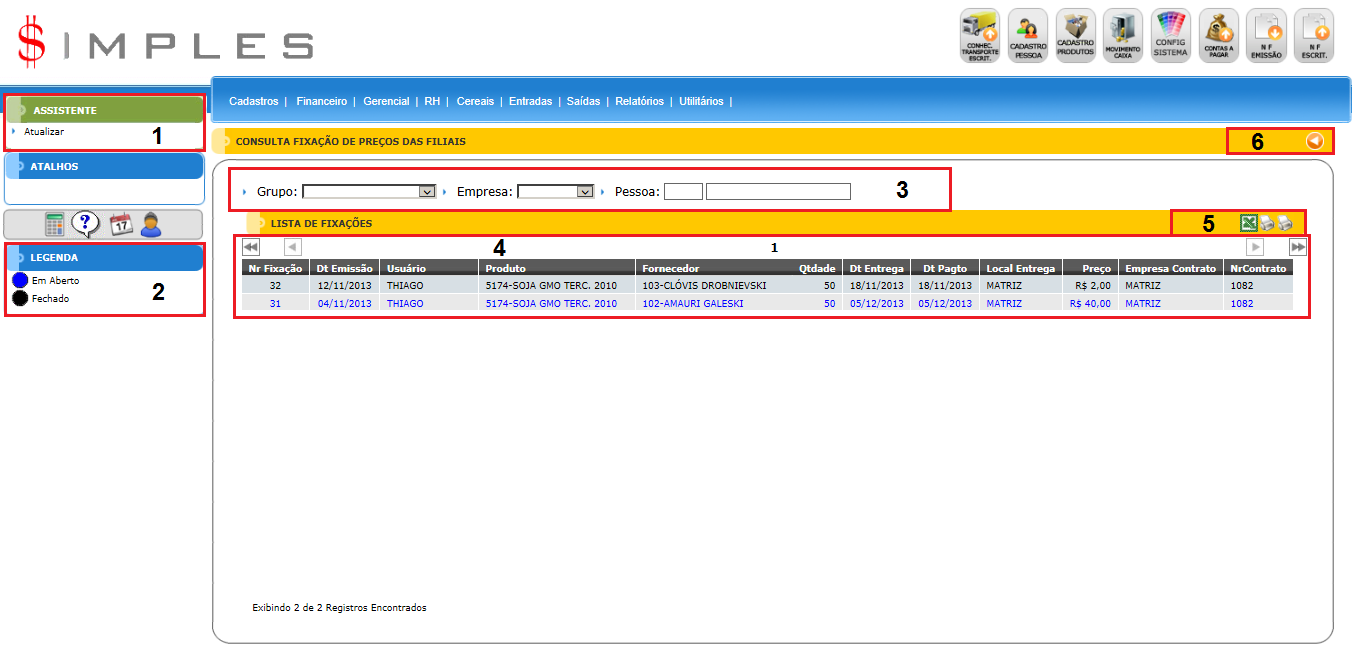Image resolution: width=1352 pixels, height=648 pixels.
Task: Click the blue Em Aberto legend circle
Action: 20,281
